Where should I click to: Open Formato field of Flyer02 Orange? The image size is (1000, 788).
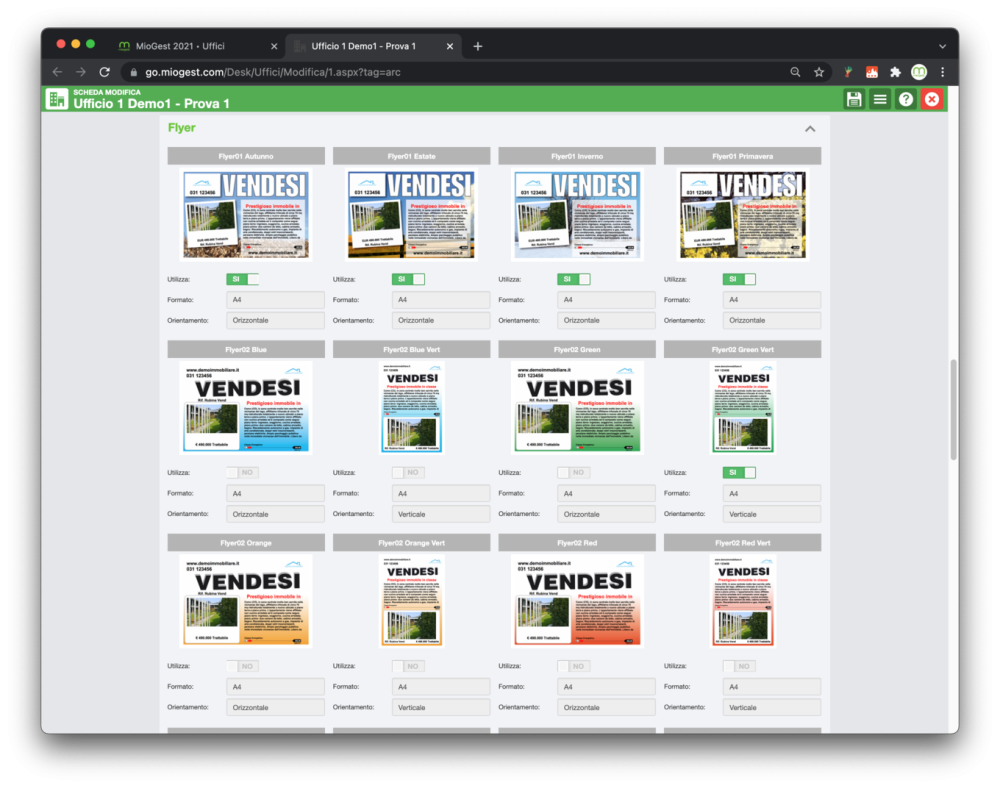pyautogui.click(x=276, y=687)
